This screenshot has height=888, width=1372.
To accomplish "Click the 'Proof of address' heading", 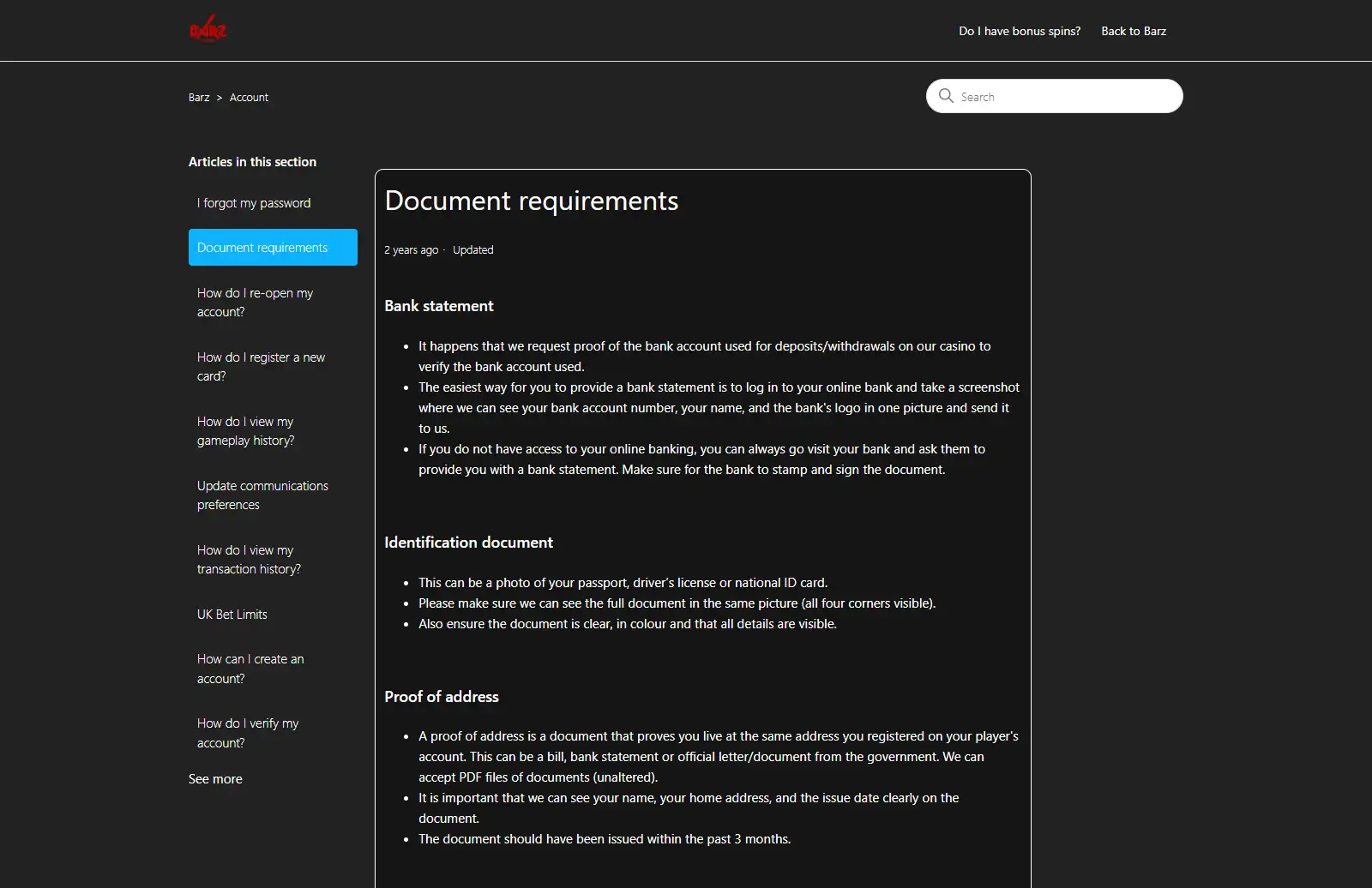I will click(442, 697).
